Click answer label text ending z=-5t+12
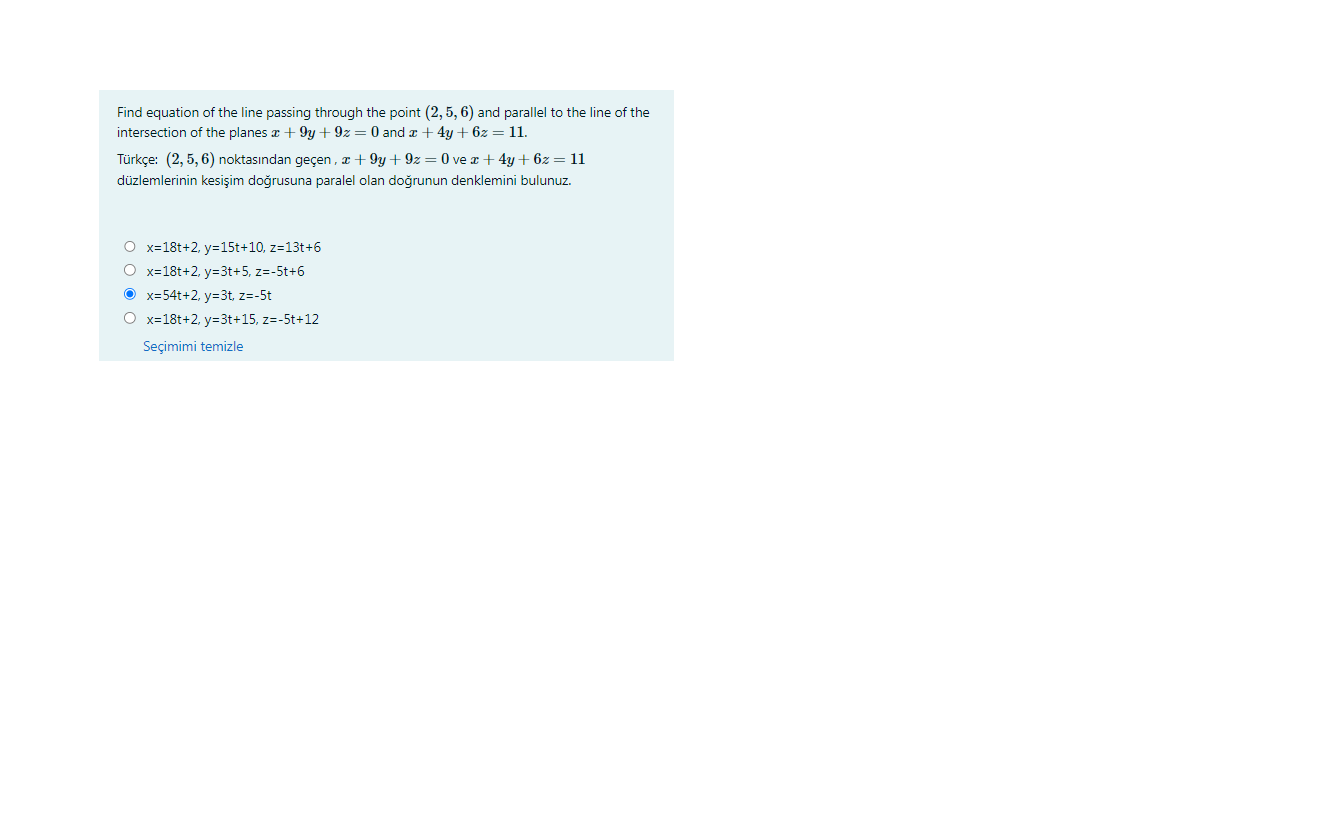Screen dimensions: 1344x815 coord(233,319)
